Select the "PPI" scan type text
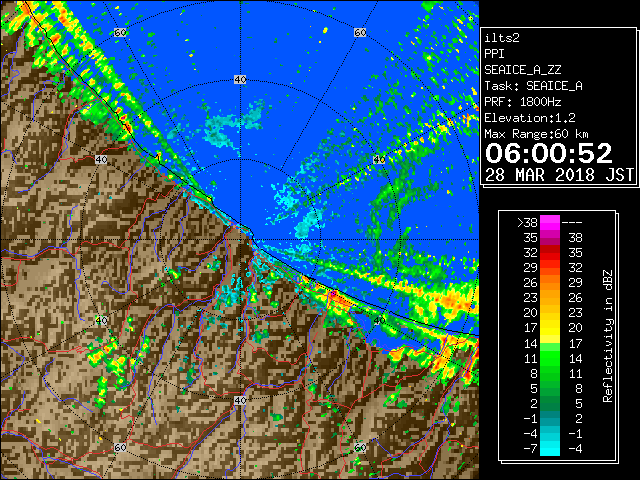This screenshot has width=640, height=480. coord(494,54)
